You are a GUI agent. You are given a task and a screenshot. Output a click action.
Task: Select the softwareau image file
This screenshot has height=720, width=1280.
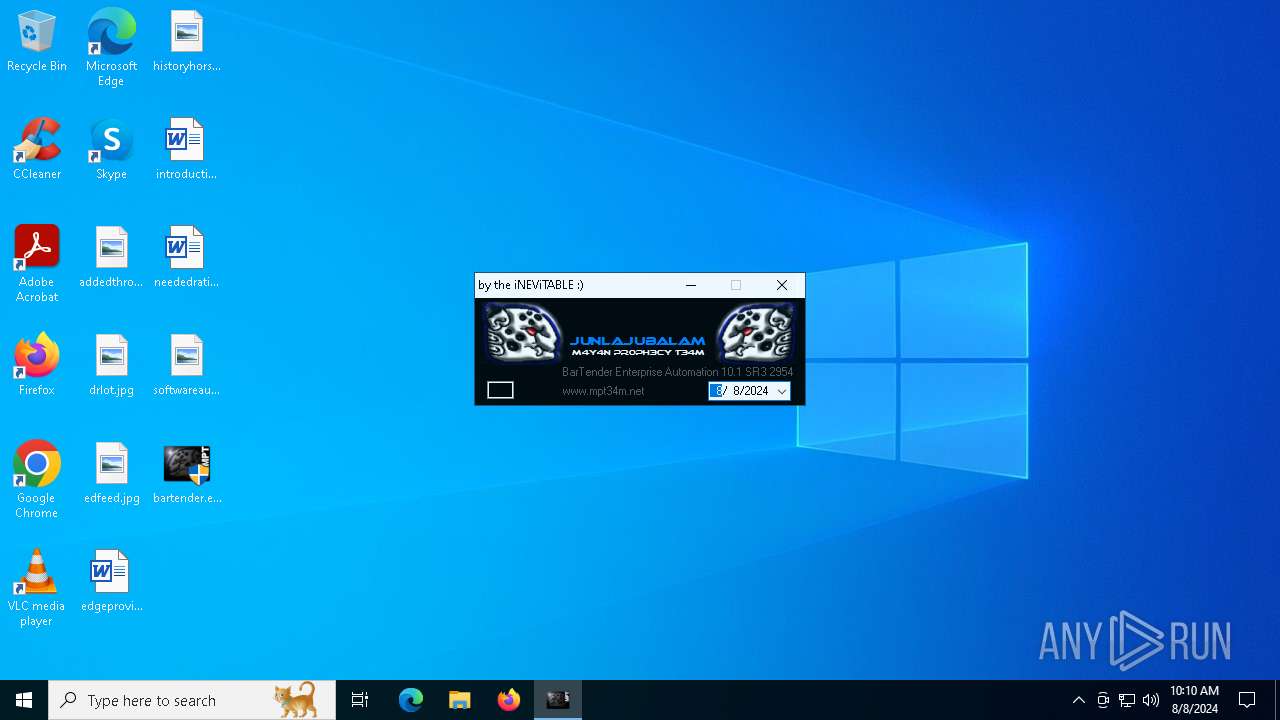(x=186, y=366)
